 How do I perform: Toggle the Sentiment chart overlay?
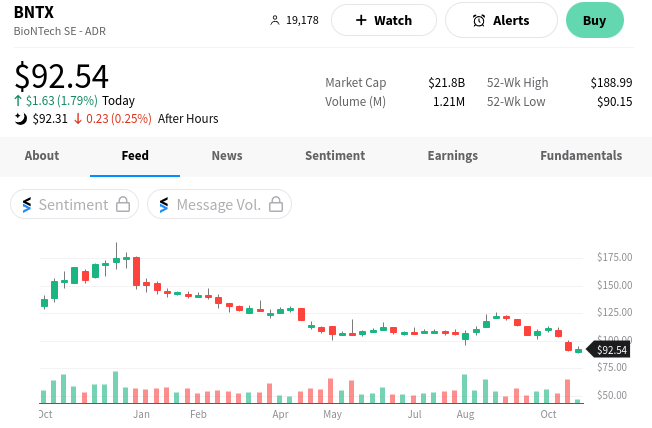73,204
